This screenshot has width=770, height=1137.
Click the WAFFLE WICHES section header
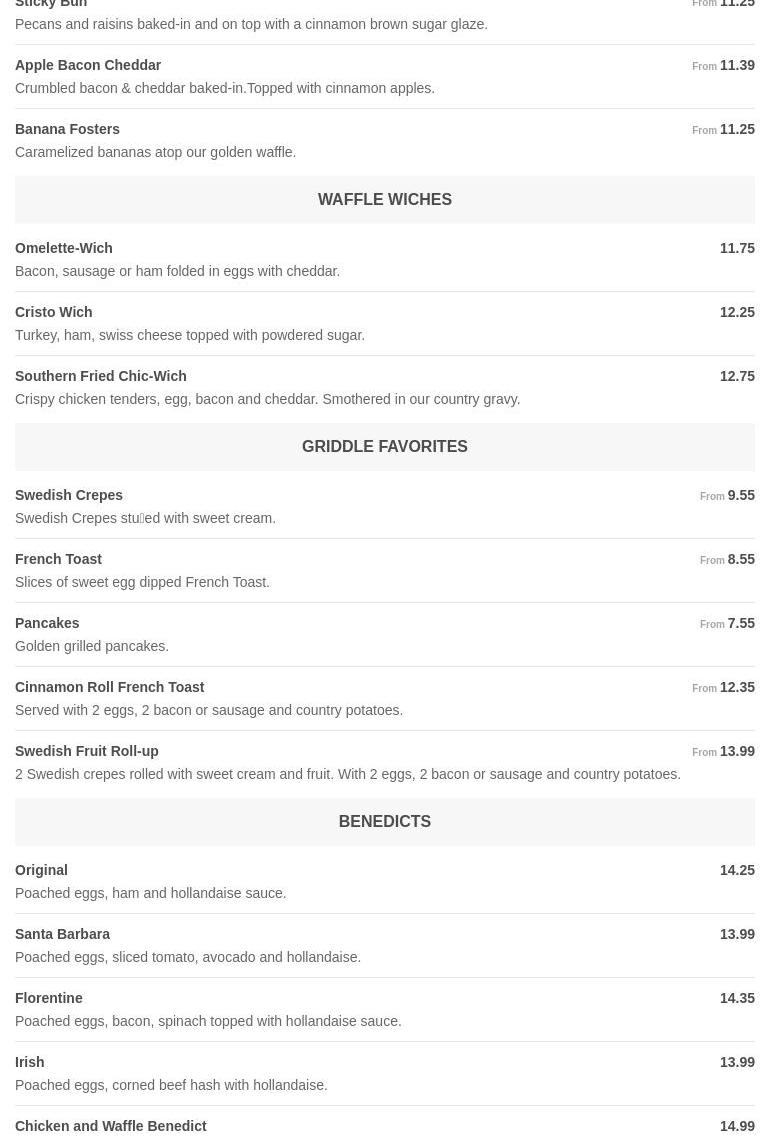click(384, 200)
